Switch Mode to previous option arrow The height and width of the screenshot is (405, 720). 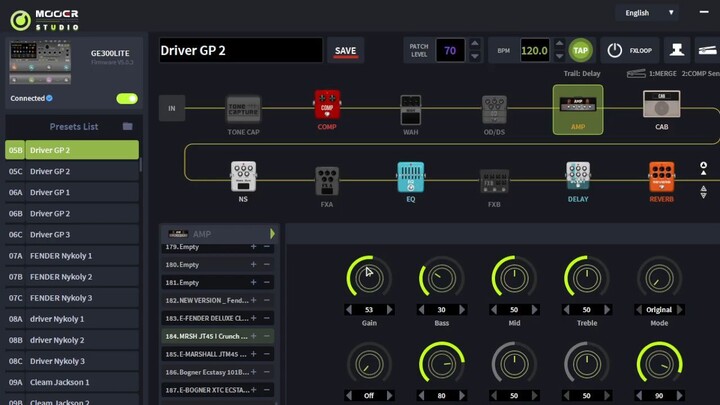[639, 310]
